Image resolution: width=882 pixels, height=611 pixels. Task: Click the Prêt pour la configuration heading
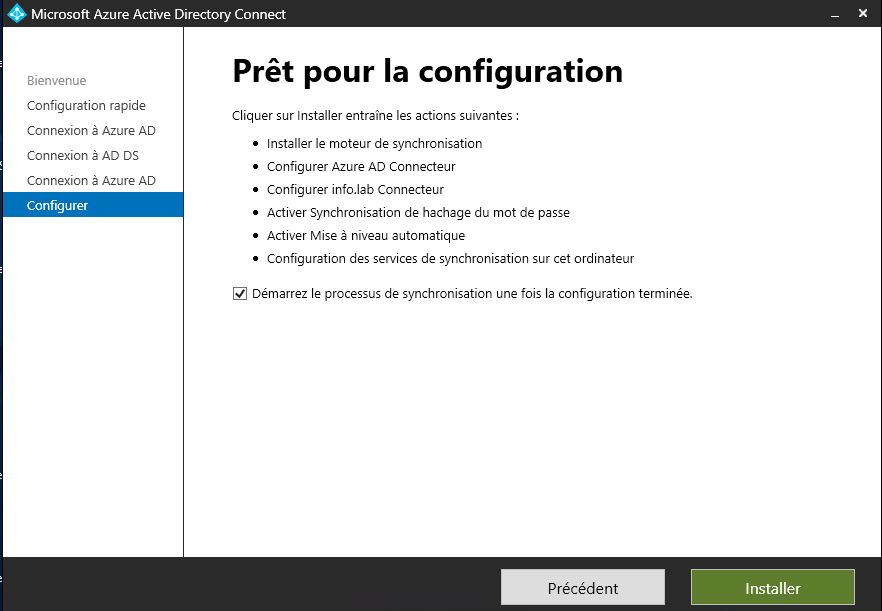click(x=428, y=71)
